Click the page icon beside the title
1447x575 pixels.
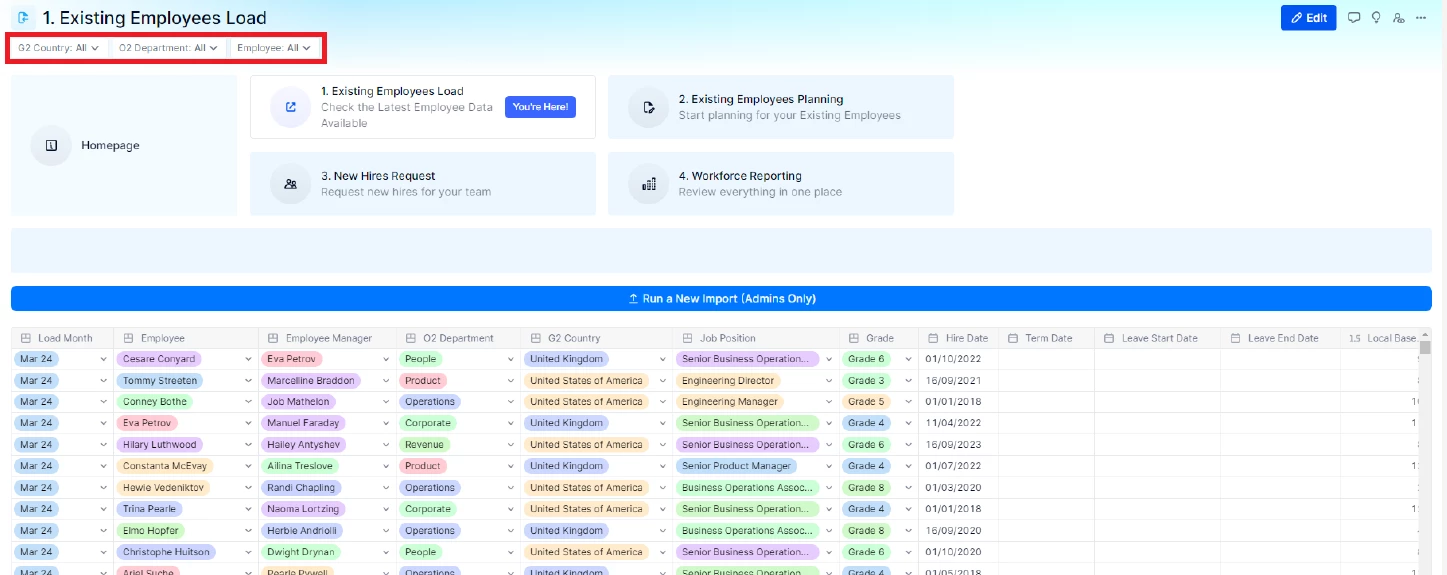[24, 18]
